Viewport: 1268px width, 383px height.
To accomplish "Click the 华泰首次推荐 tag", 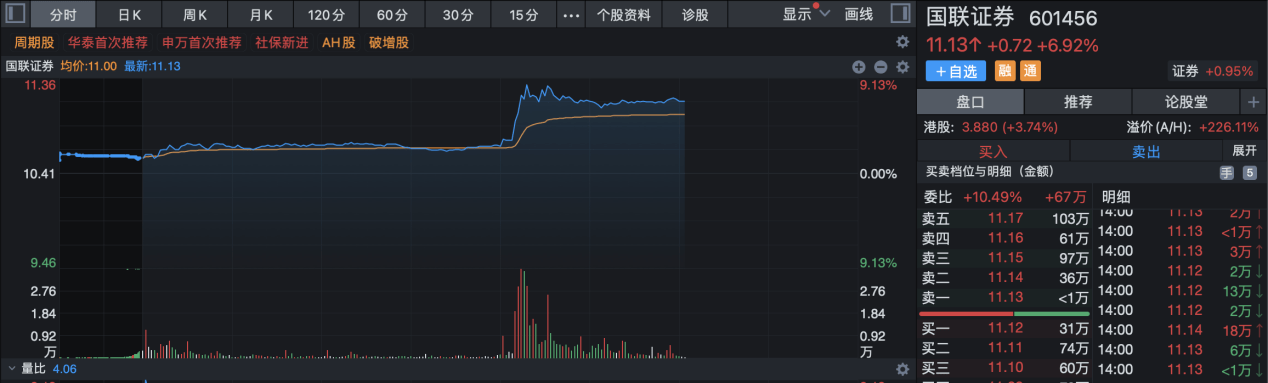I will tap(107, 42).
